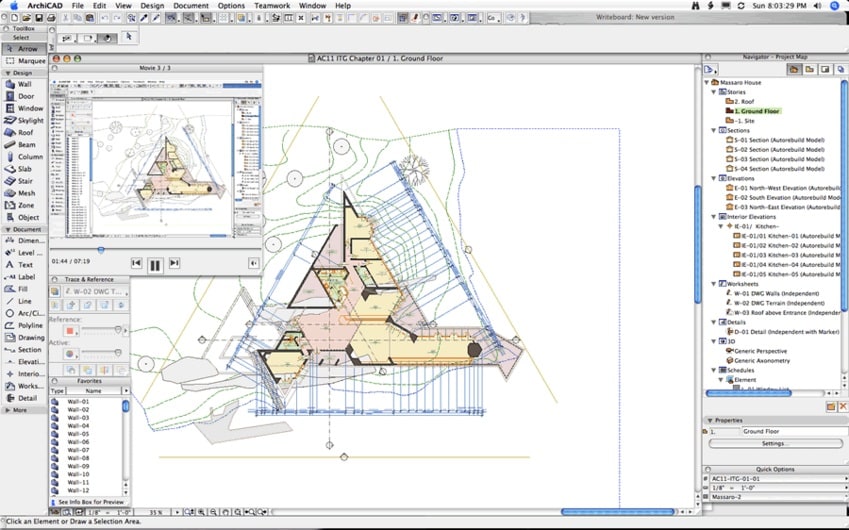Image resolution: width=849 pixels, height=530 pixels.
Task: Select the Label tool
Action: point(24,277)
